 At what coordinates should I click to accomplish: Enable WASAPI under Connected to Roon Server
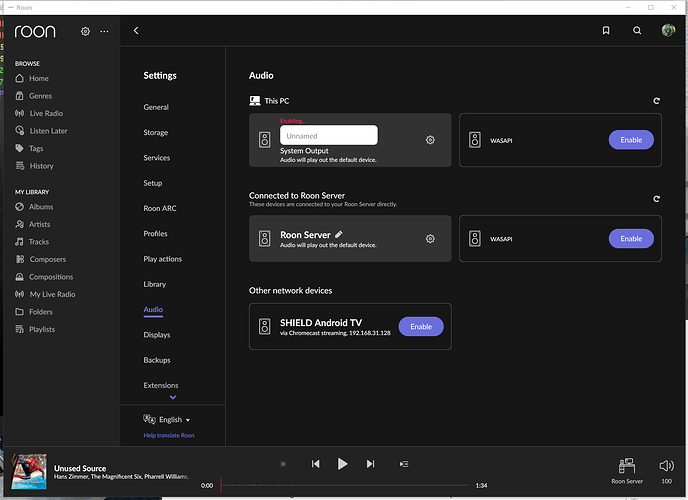pos(631,239)
